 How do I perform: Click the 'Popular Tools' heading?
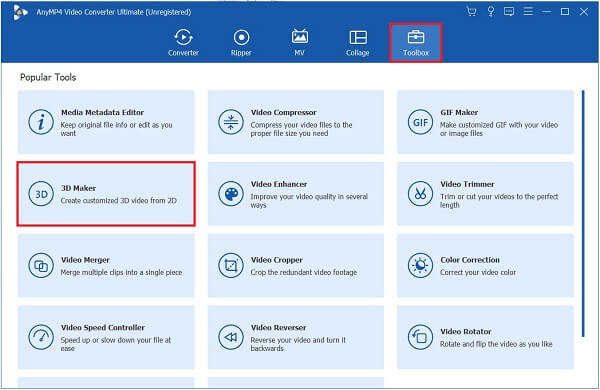[x=48, y=77]
